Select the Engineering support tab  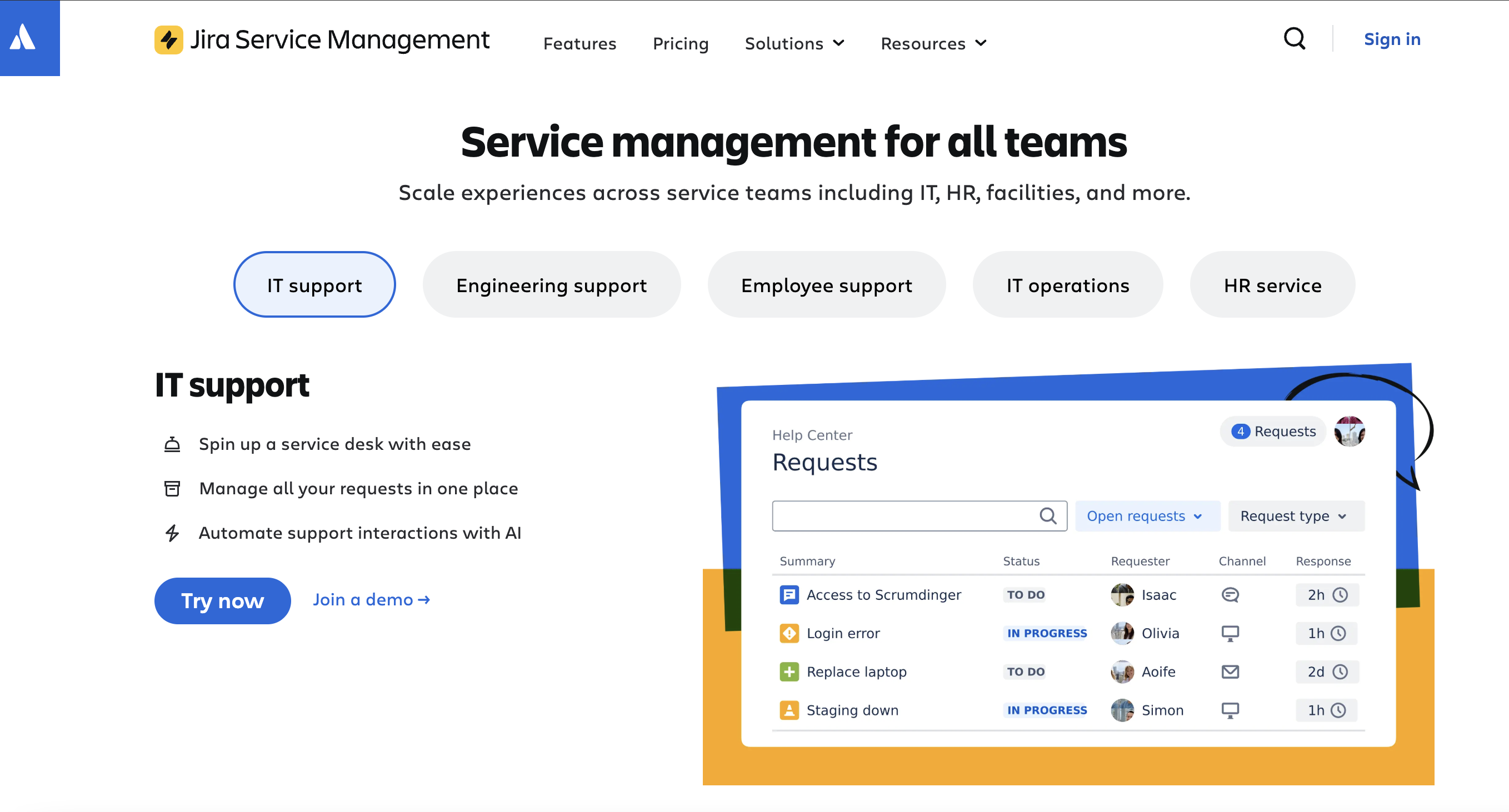551,285
